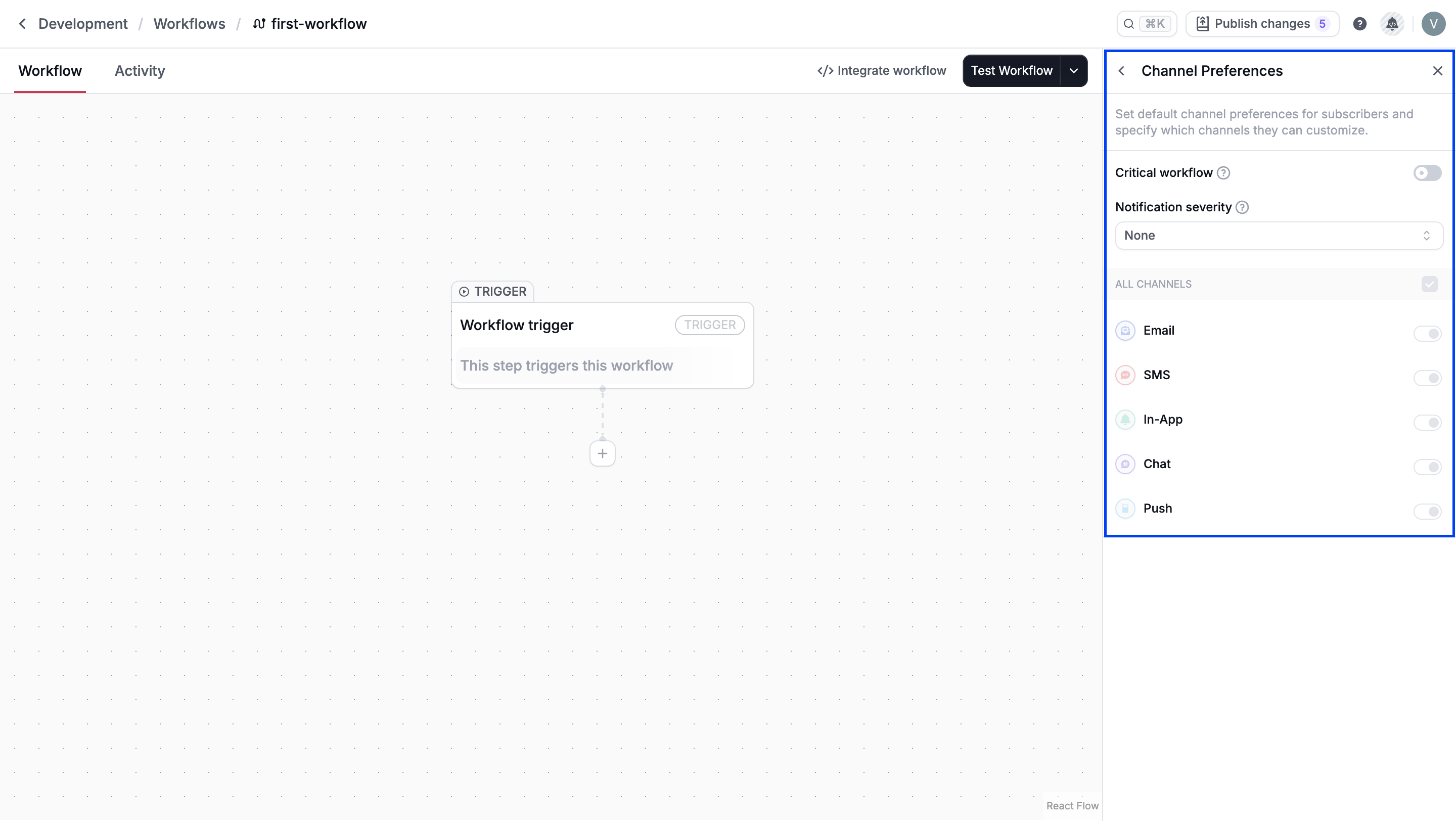Image resolution: width=1456 pixels, height=821 pixels.
Task: Click the In-App bell icon
Action: coord(1125,420)
